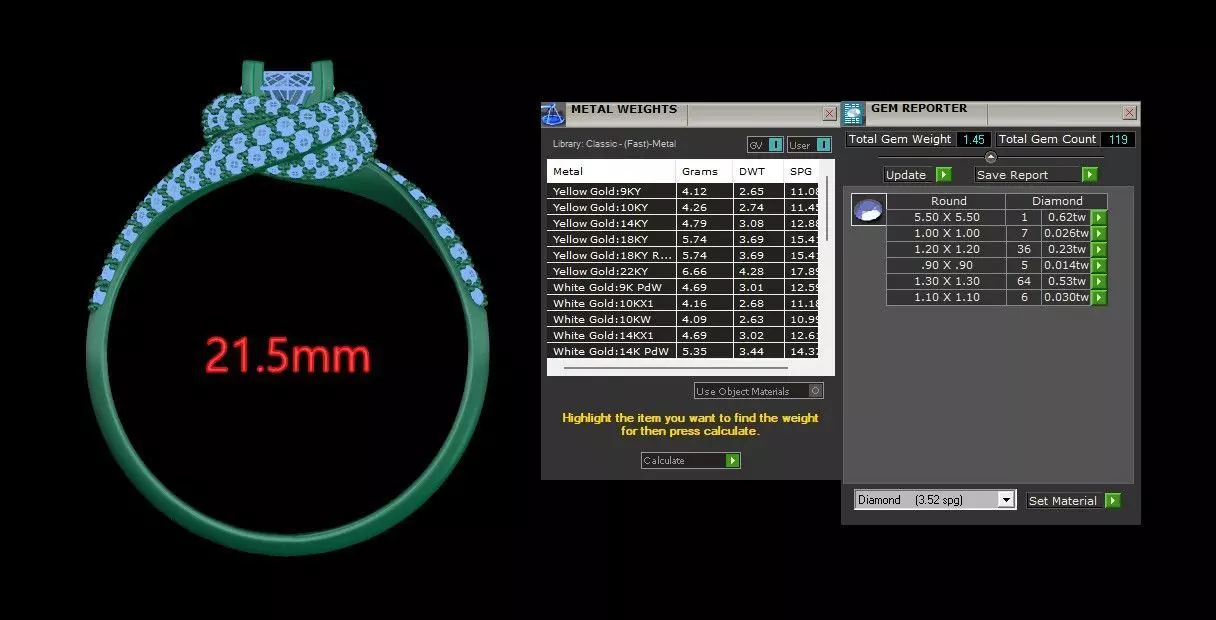
Task: Click the Total Gem Count value 119
Action: coord(1117,139)
